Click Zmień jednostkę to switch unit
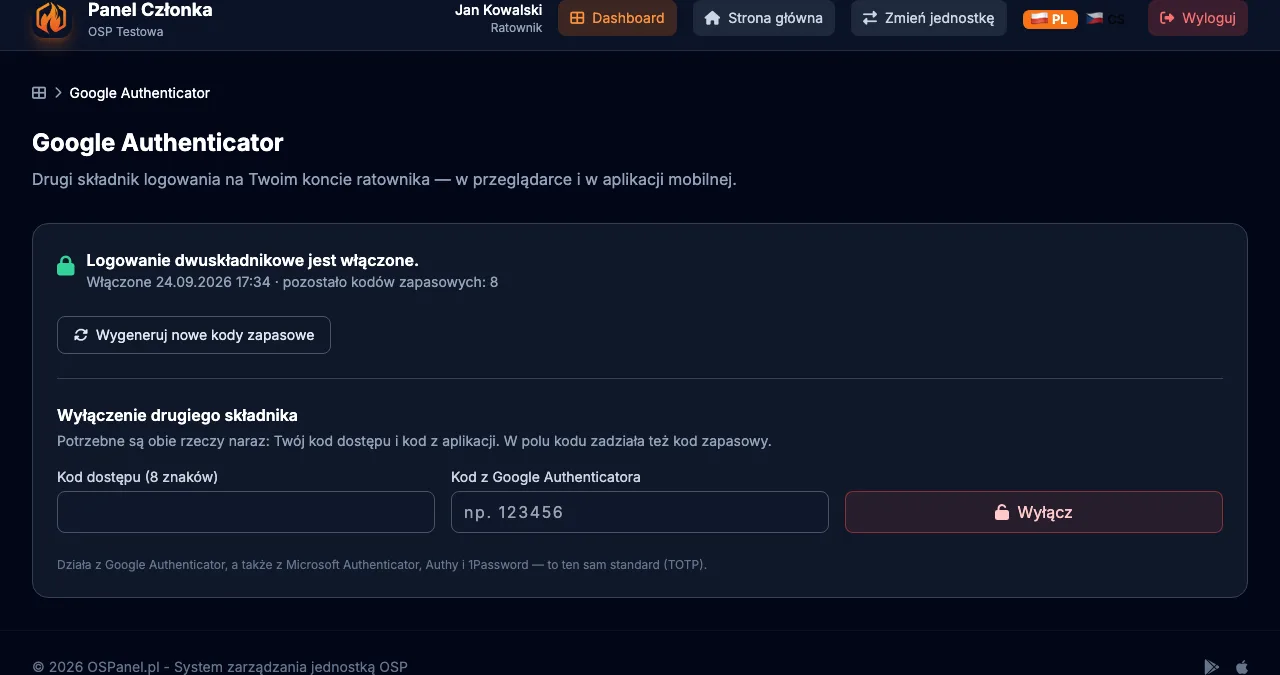 929,18
